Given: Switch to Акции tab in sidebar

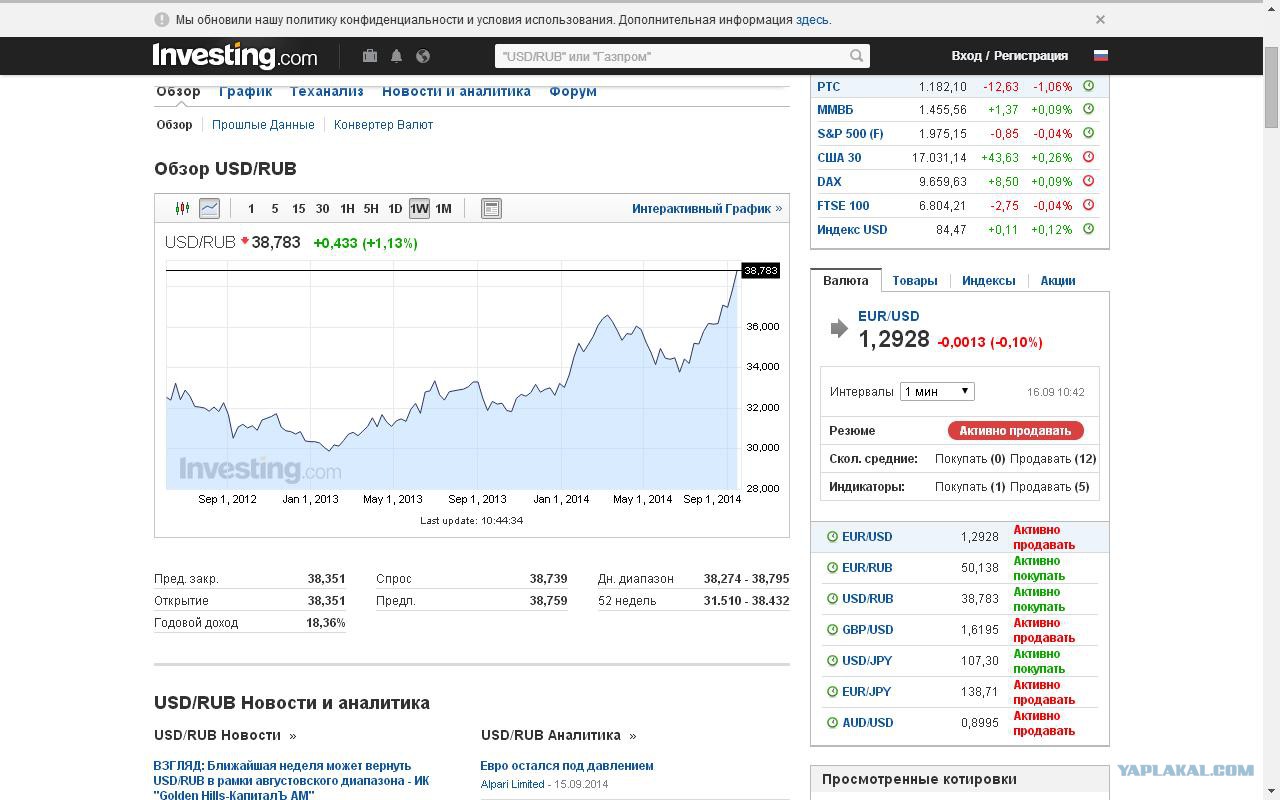Looking at the screenshot, I should pos(1058,281).
